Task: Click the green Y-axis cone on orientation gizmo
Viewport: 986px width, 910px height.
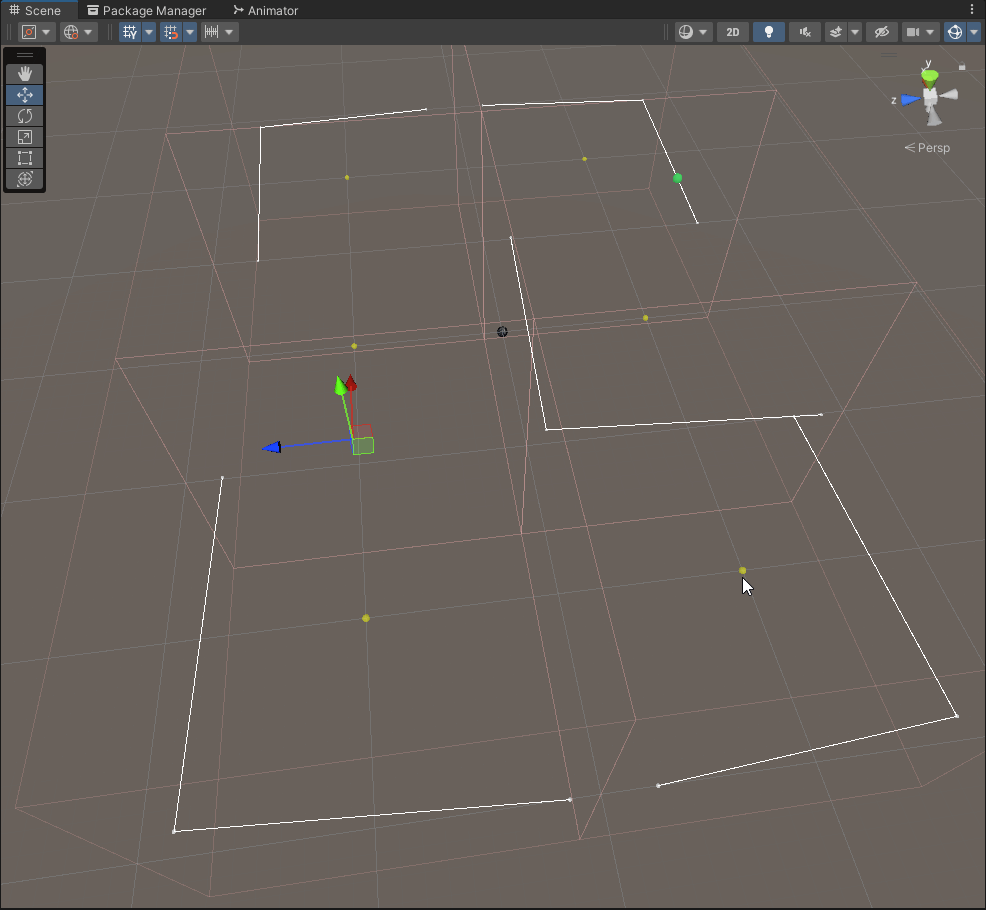Action: tap(930, 76)
